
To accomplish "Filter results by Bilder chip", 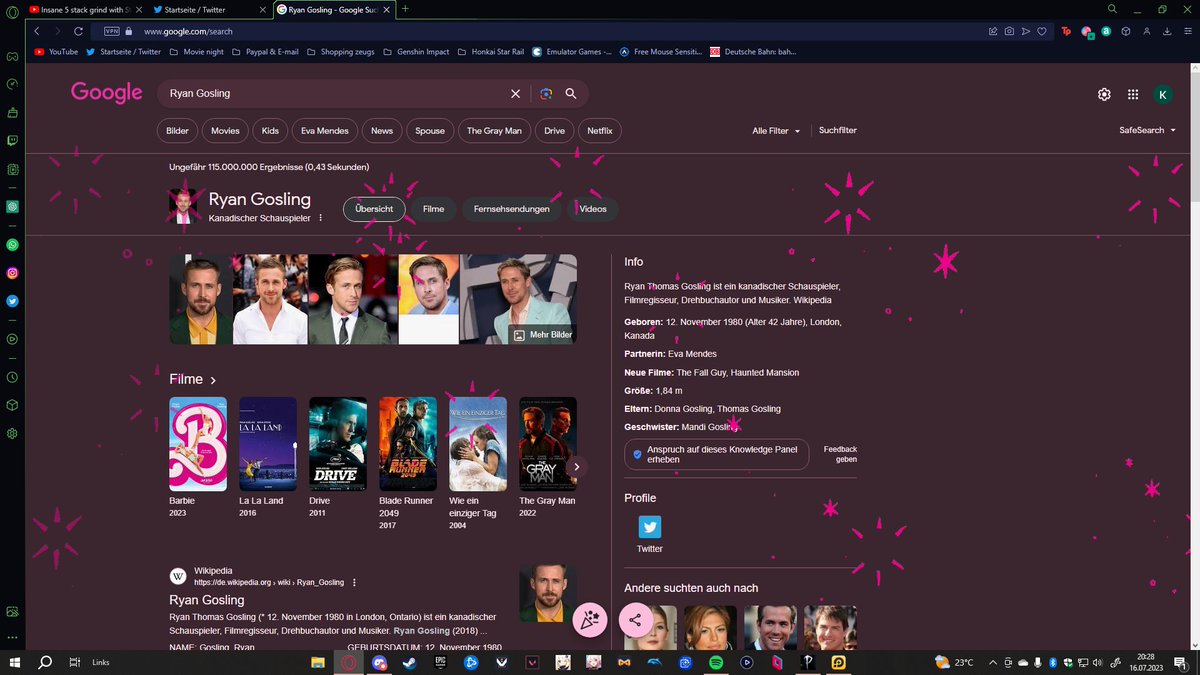I will point(177,131).
